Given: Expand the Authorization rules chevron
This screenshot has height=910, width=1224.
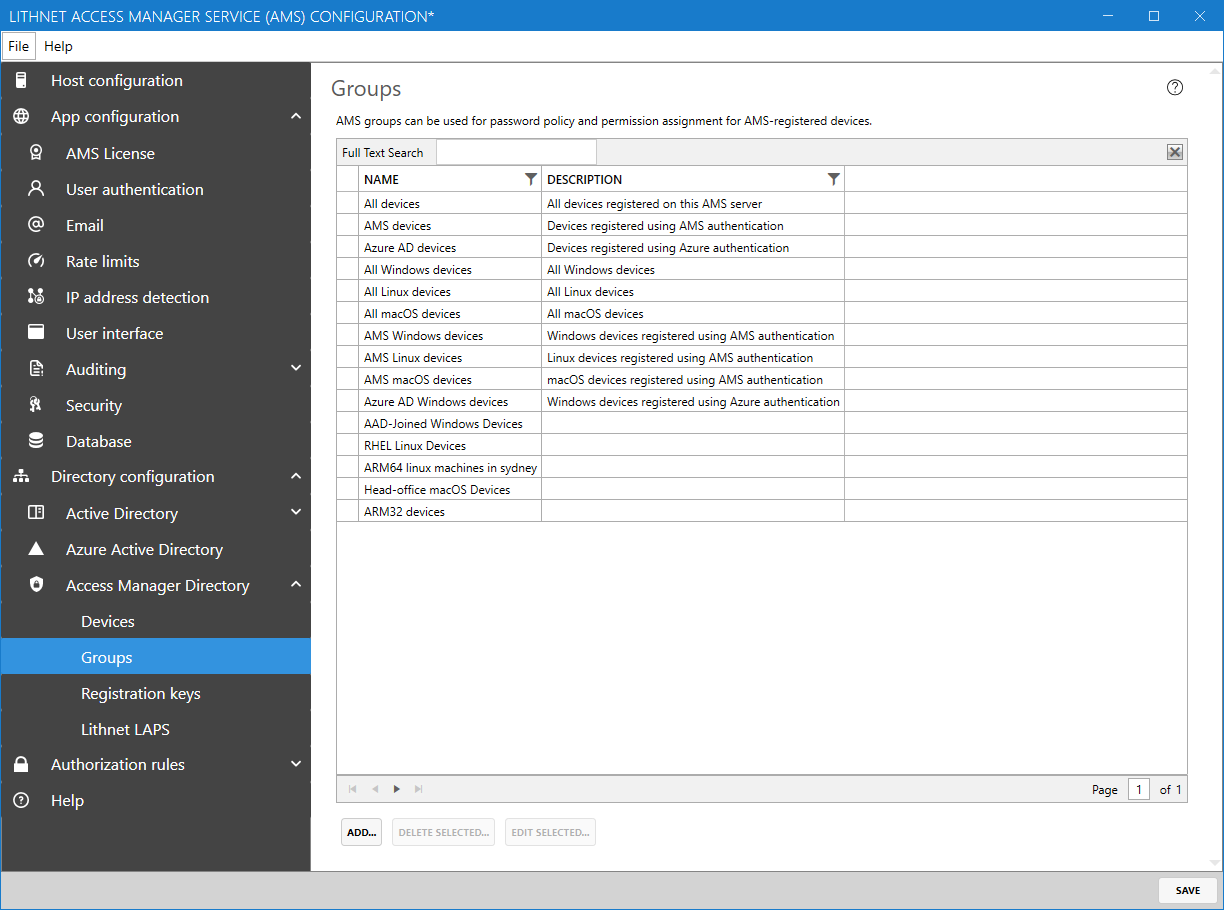Looking at the screenshot, I should tap(296, 764).
